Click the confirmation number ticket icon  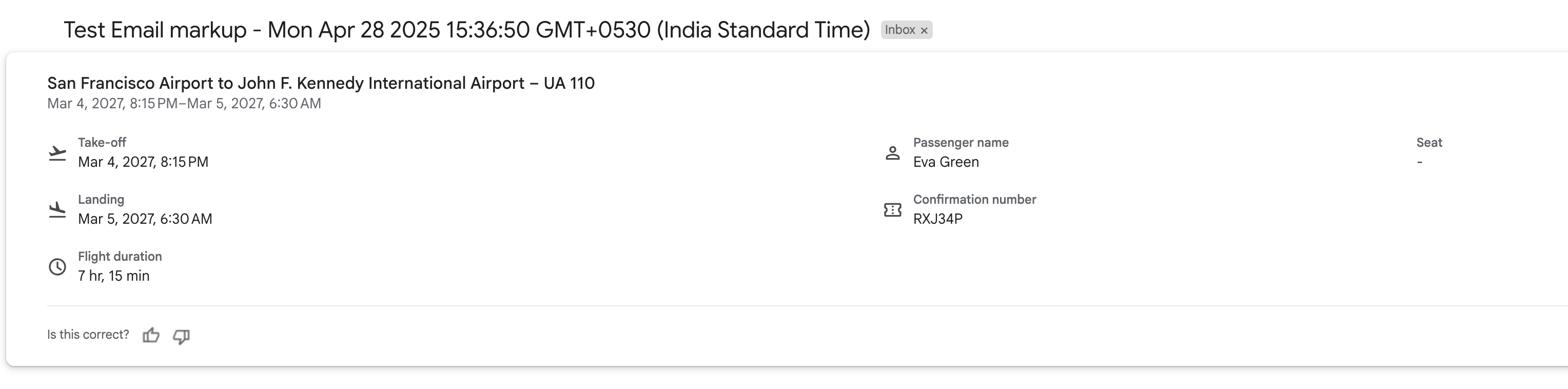pos(892,210)
